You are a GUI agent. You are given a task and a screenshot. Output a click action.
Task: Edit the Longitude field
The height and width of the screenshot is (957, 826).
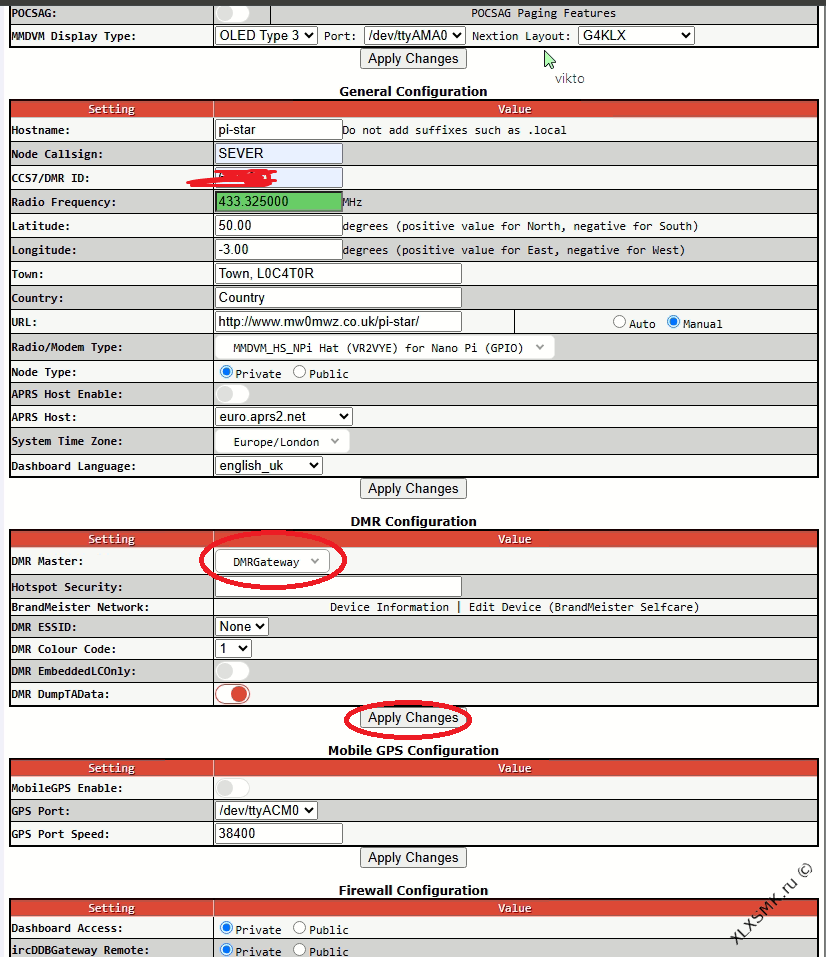[x=278, y=249]
